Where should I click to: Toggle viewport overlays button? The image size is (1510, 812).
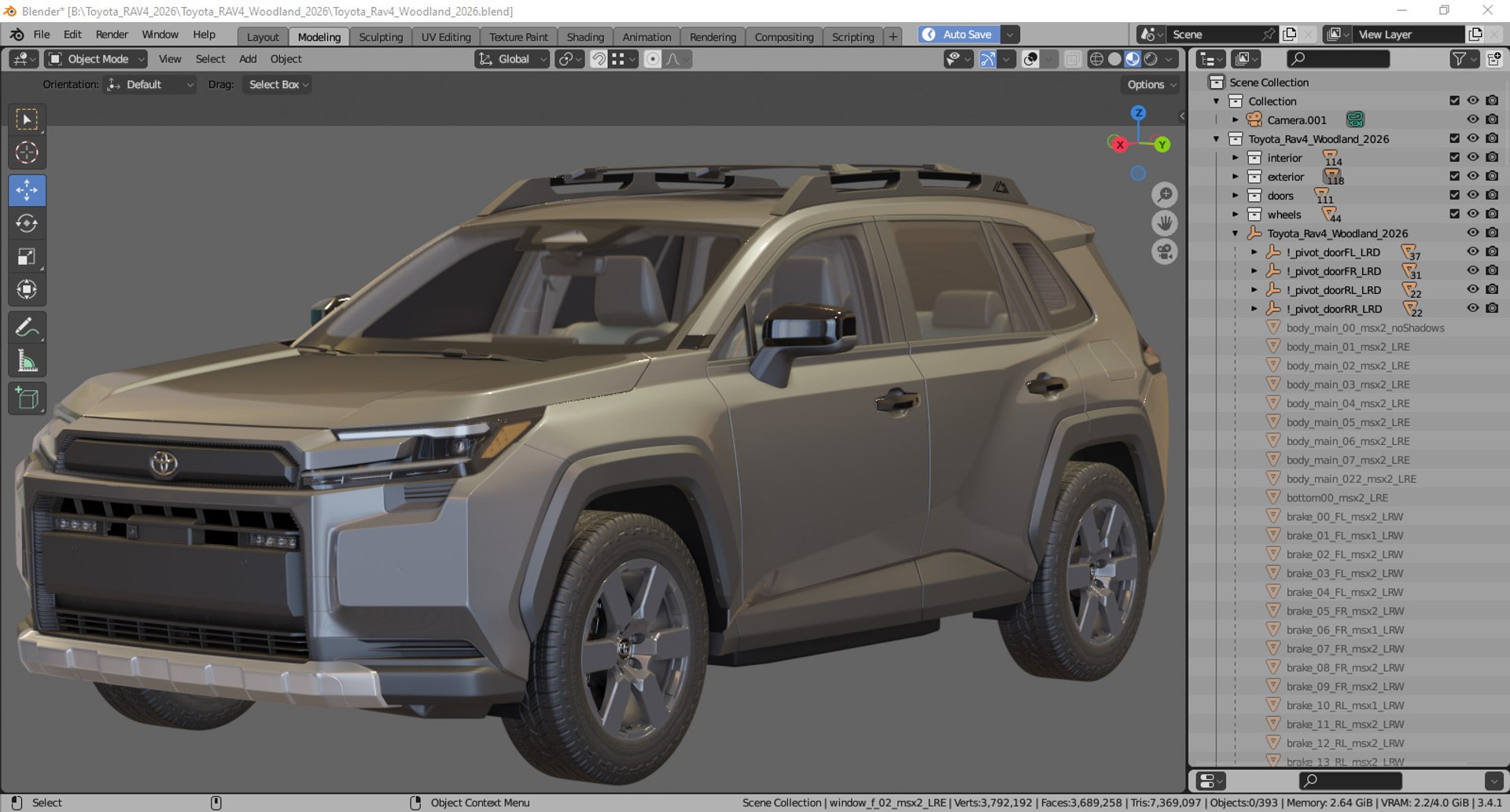tap(1030, 59)
